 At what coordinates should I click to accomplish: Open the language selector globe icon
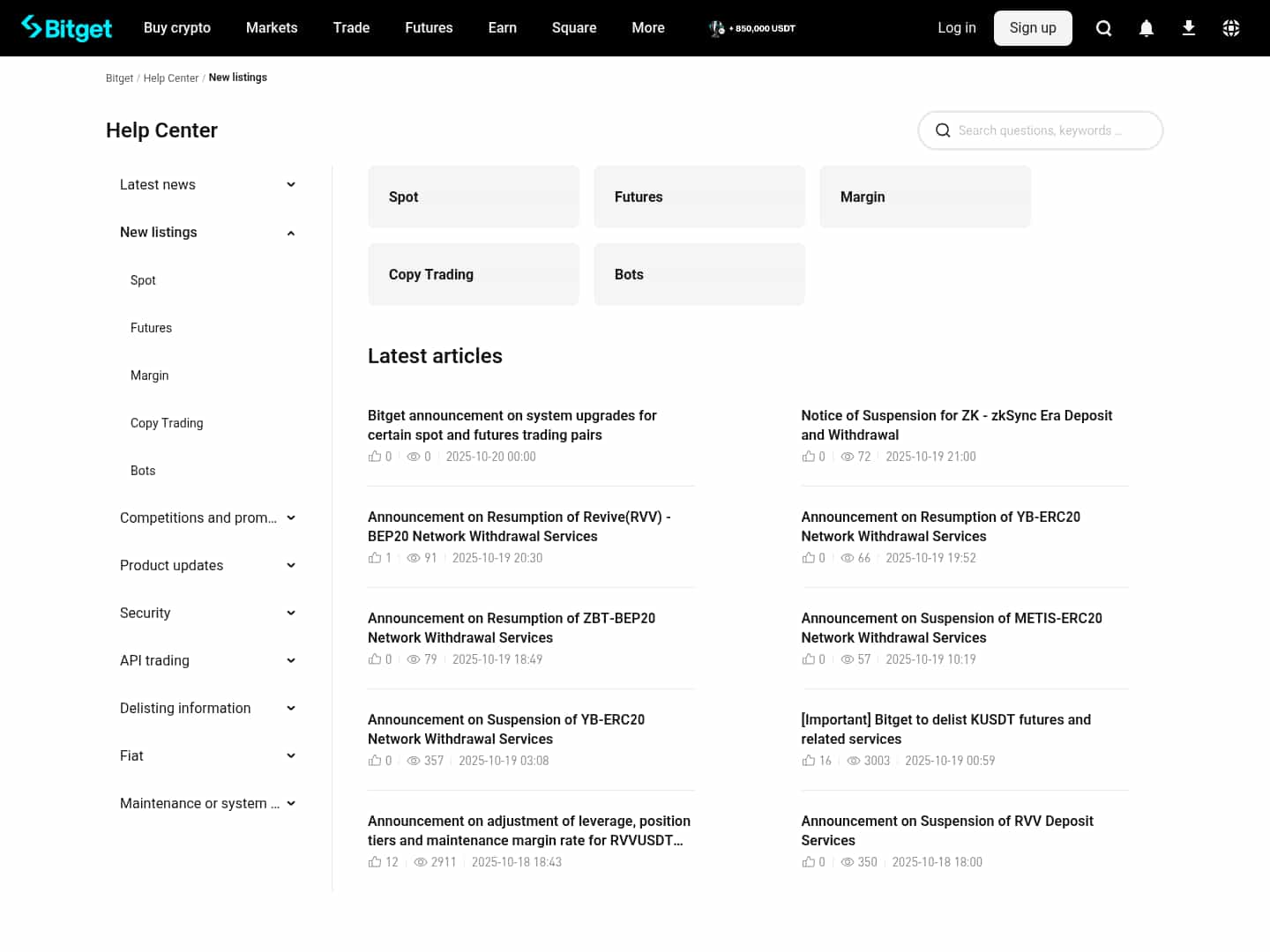[x=1231, y=27]
